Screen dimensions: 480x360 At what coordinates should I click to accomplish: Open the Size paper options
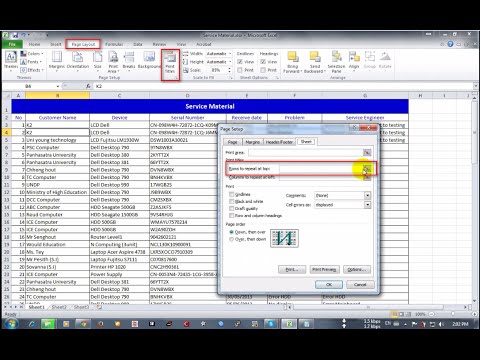click(x=97, y=60)
